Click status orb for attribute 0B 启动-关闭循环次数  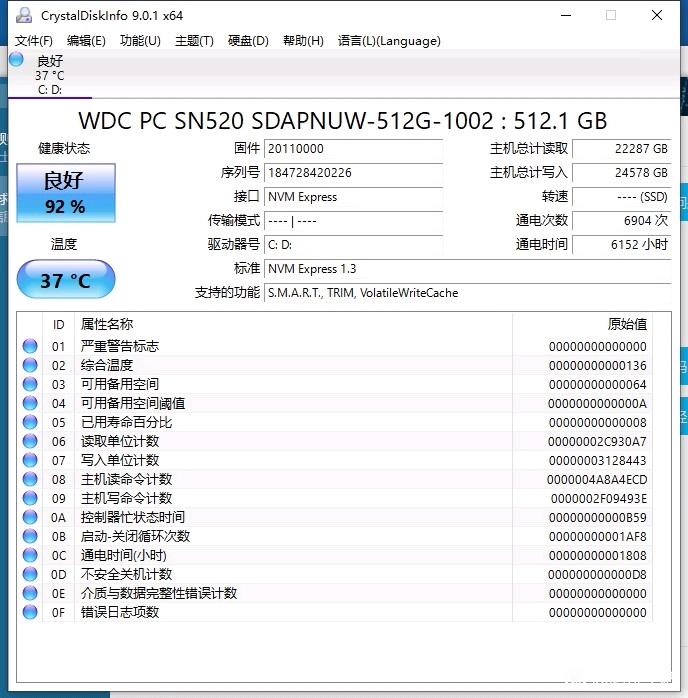30,536
